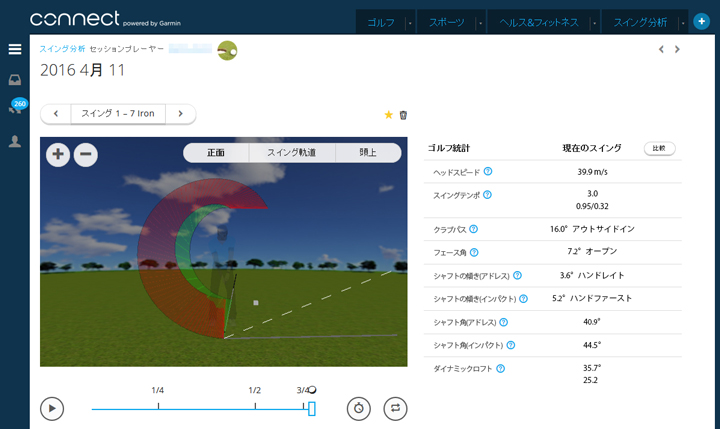
Task: Toggle the swing loop repeat button
Action: (396, 408)
